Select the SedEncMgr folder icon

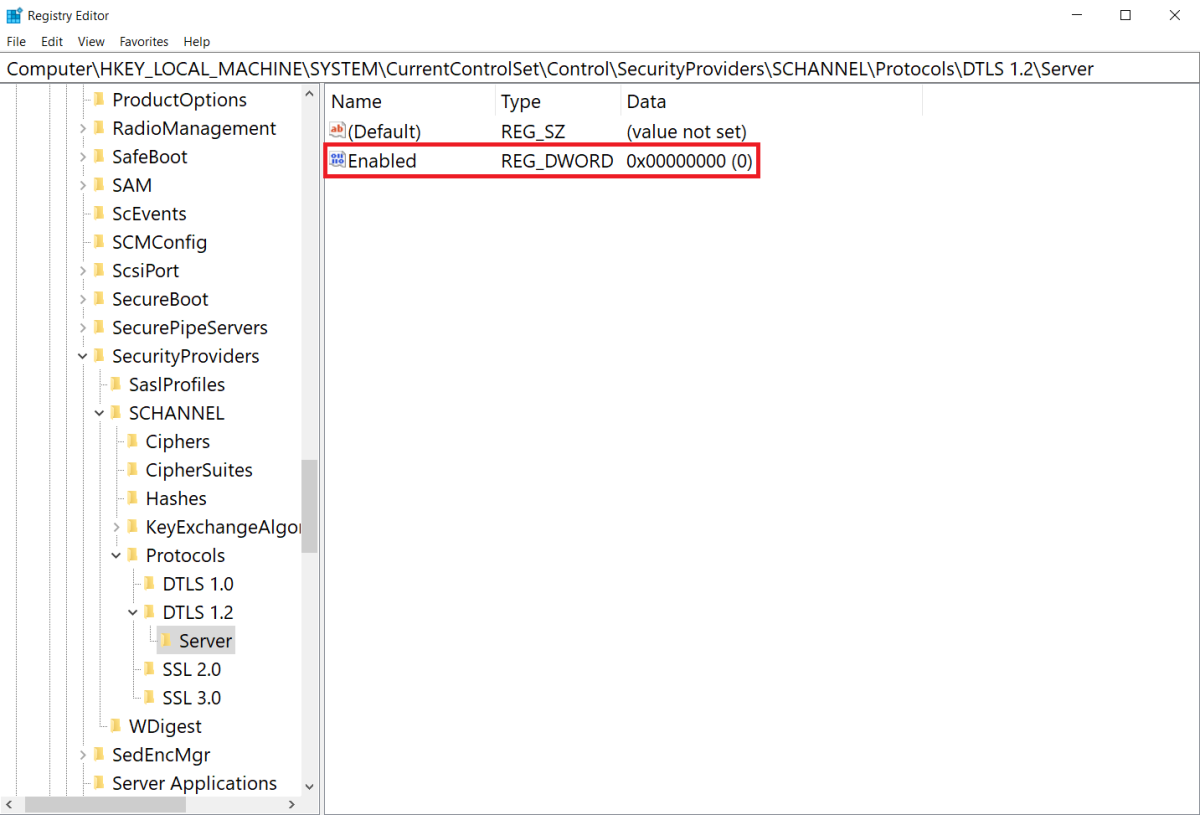pyautogui.click(x=99, y=755)
